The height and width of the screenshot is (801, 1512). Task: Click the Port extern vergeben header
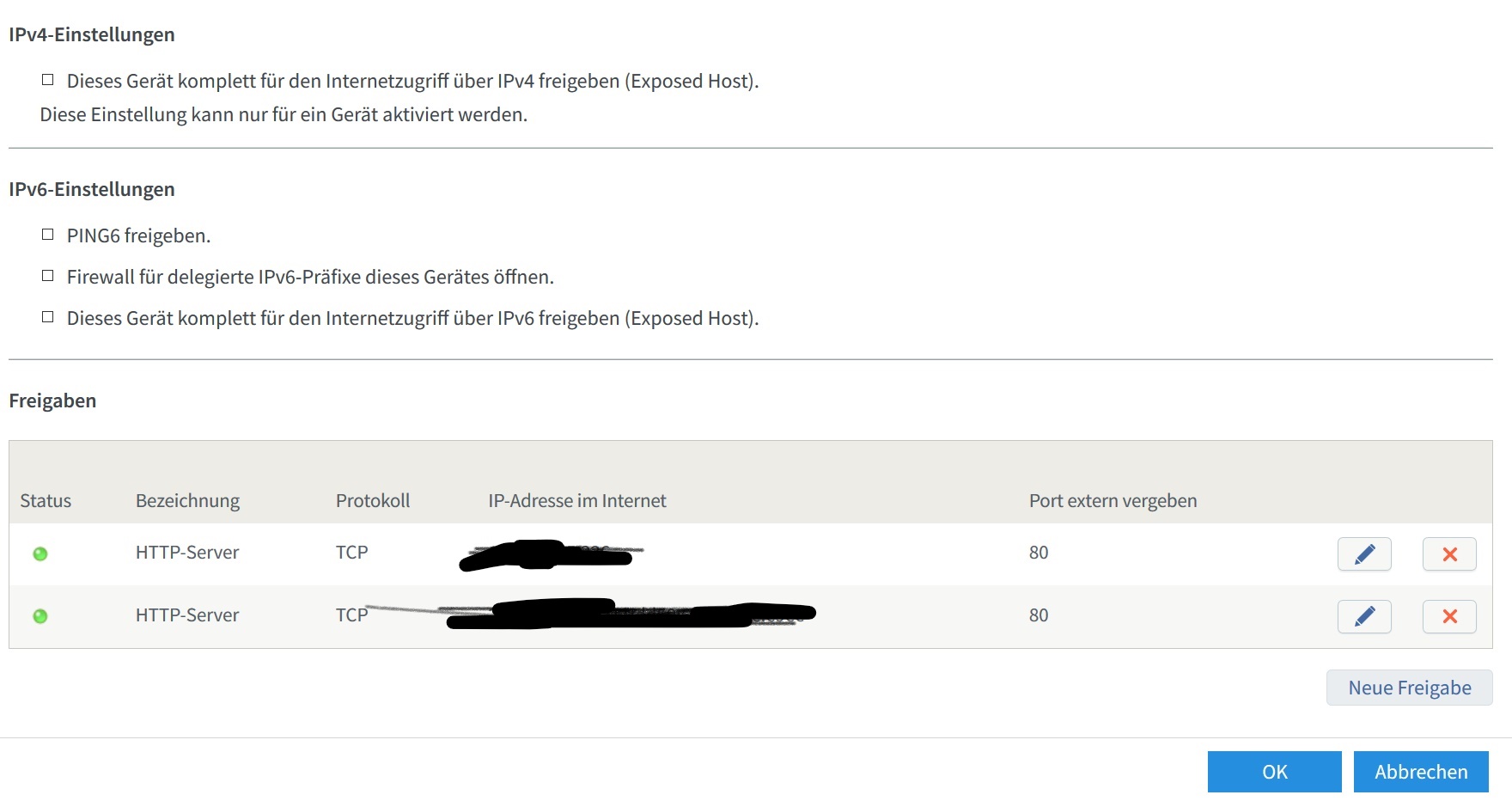point(1113,501)
